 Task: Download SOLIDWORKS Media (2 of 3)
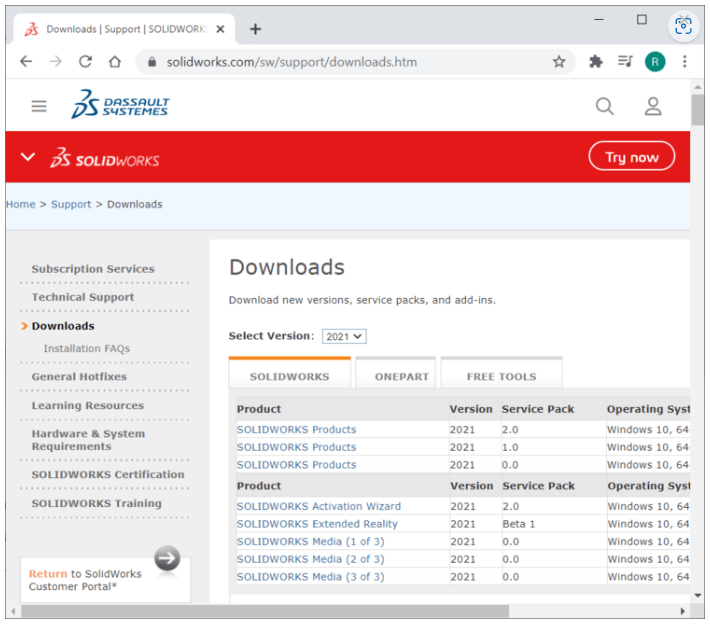coord(311,559)
